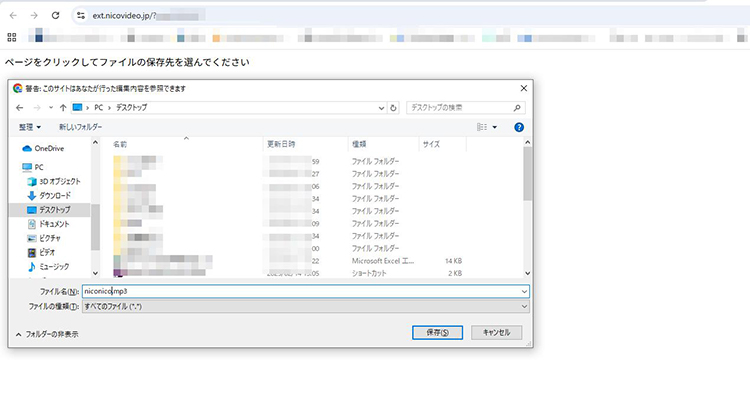Open the browser apps grid icon

tap(12, 37)
